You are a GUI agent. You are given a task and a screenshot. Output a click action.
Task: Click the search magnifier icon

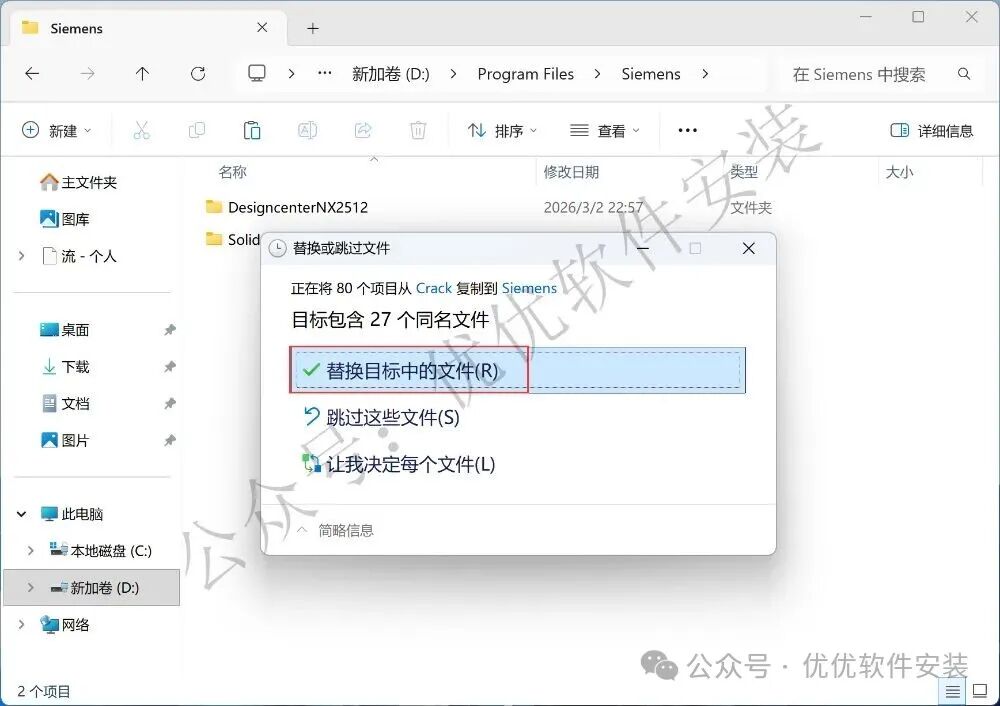coord(964,74)
